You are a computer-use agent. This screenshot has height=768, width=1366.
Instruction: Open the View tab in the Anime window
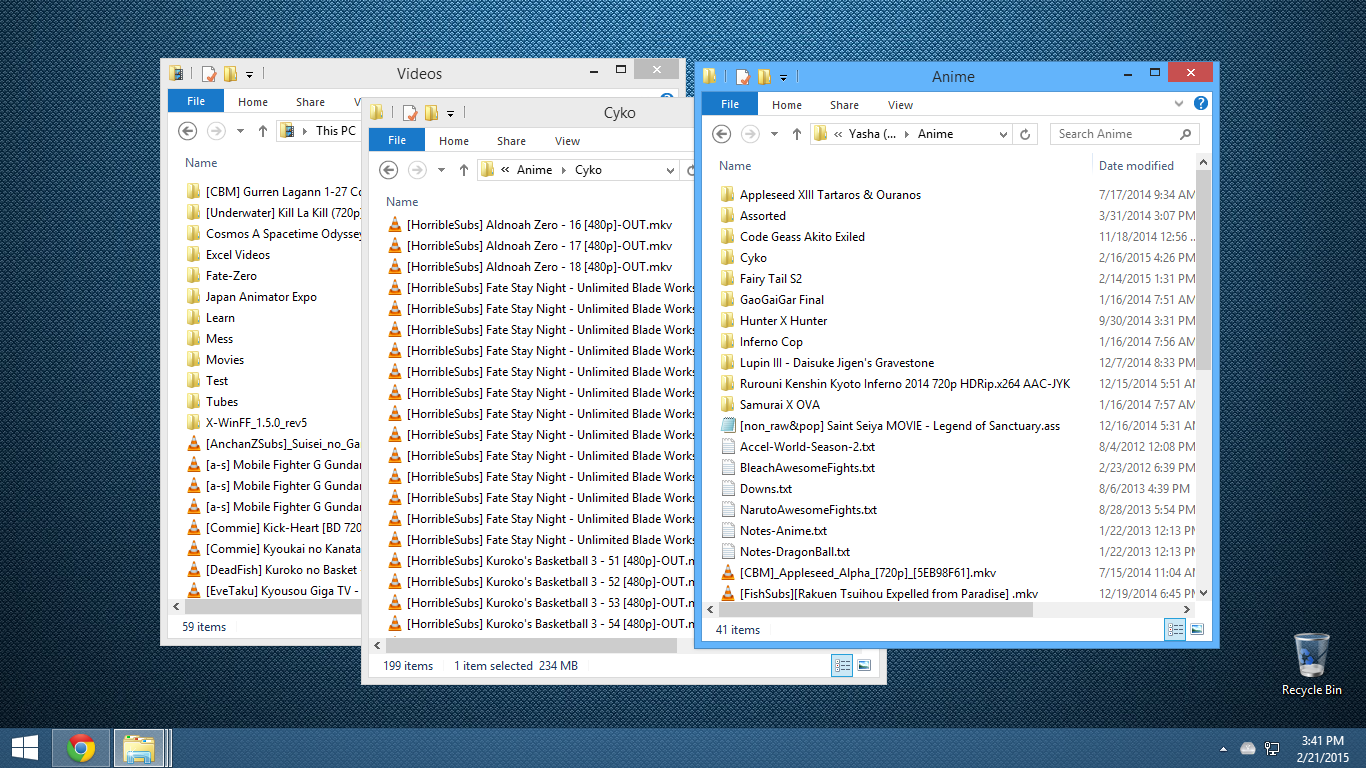(900, 105)
